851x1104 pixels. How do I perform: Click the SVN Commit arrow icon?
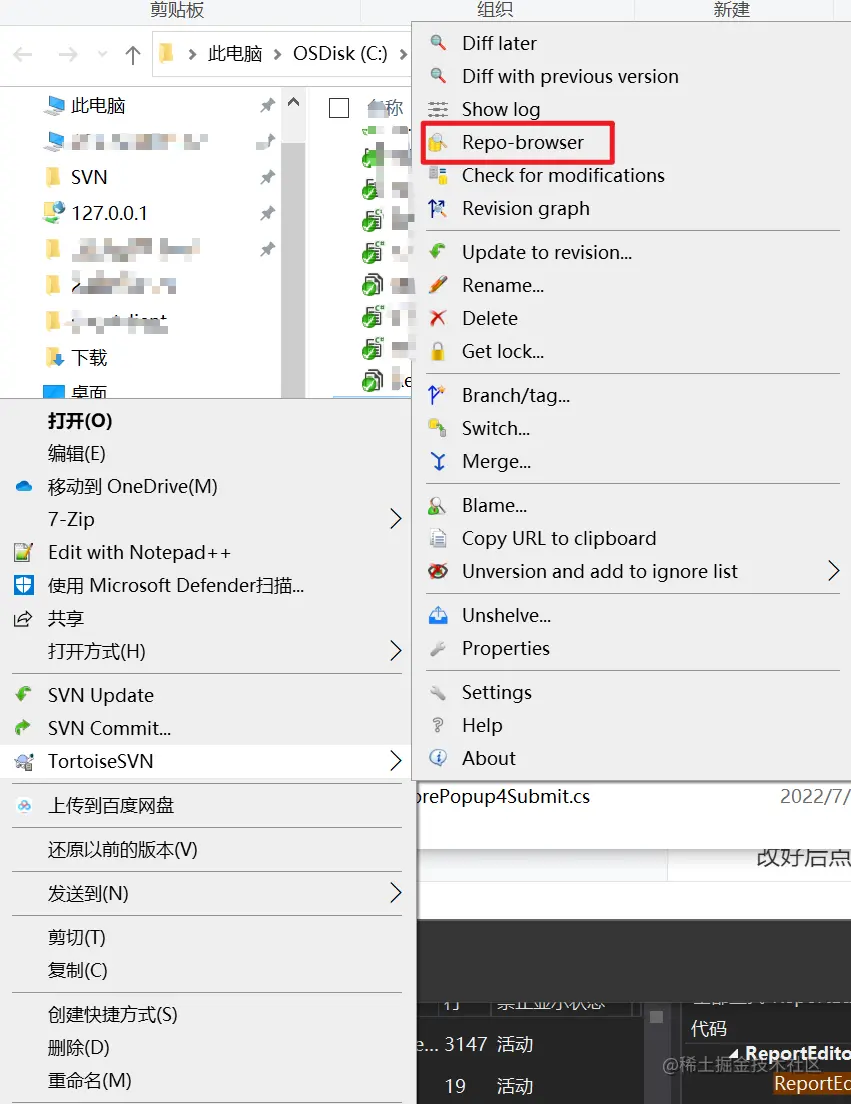[24, 727]
